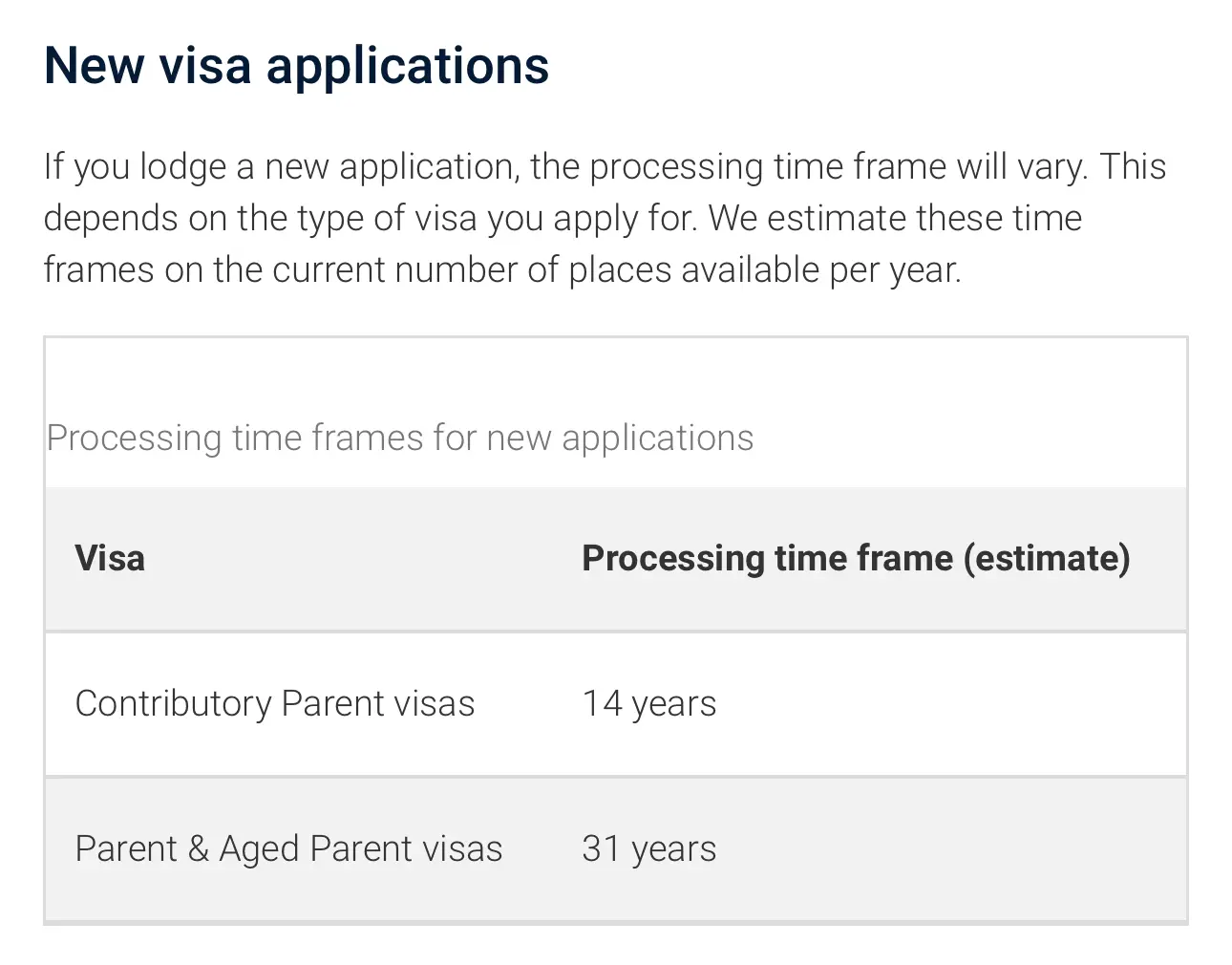
Task: Click the table caption about processing time frames
Action: 400,439
